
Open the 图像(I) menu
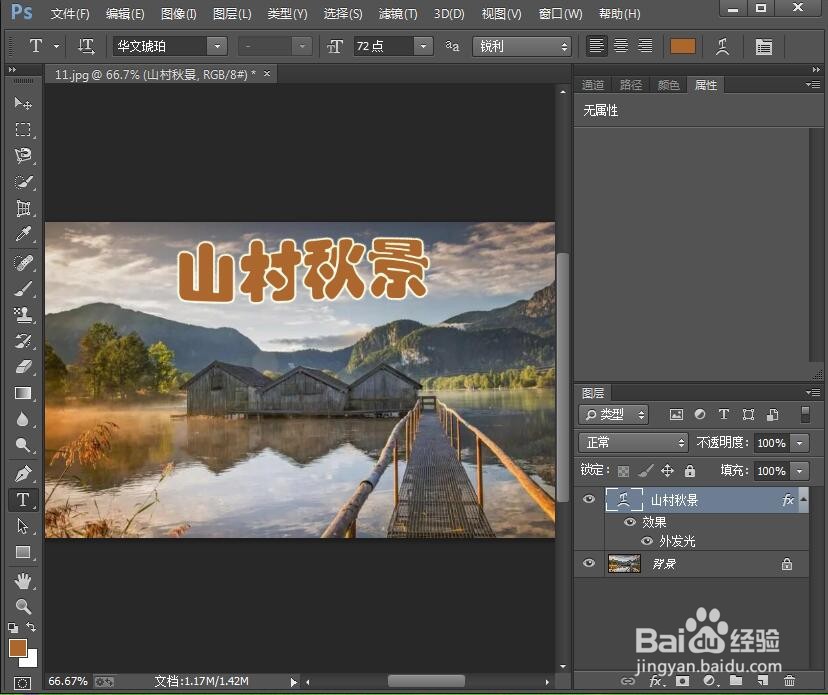coord(178,14)
